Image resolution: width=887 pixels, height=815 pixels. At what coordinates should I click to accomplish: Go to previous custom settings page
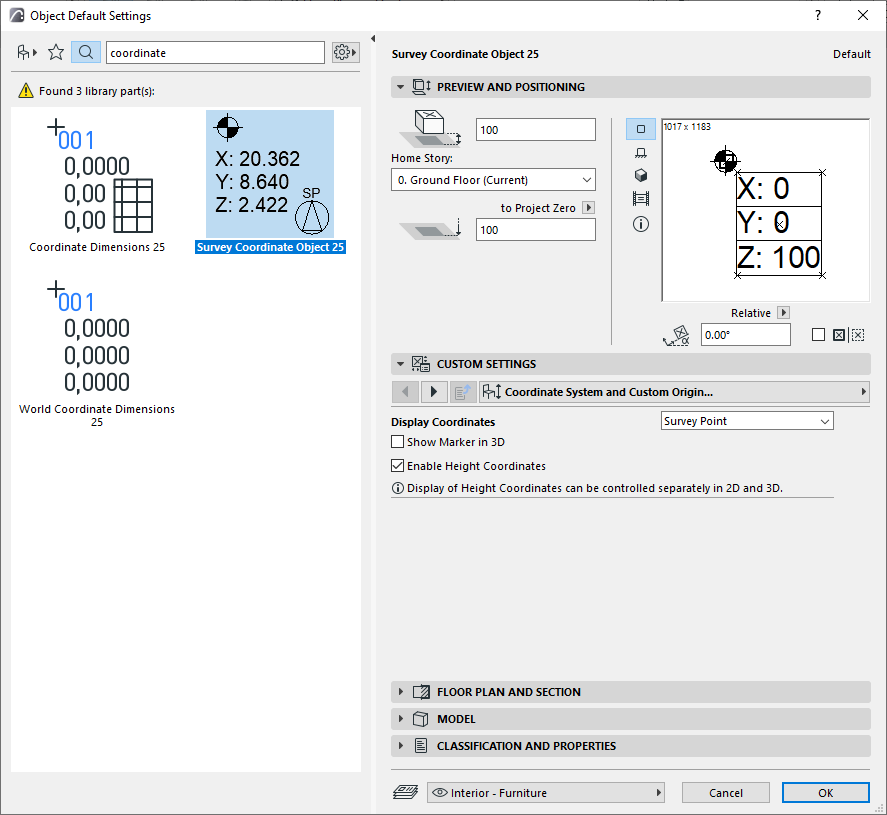(x=405, y=392)
